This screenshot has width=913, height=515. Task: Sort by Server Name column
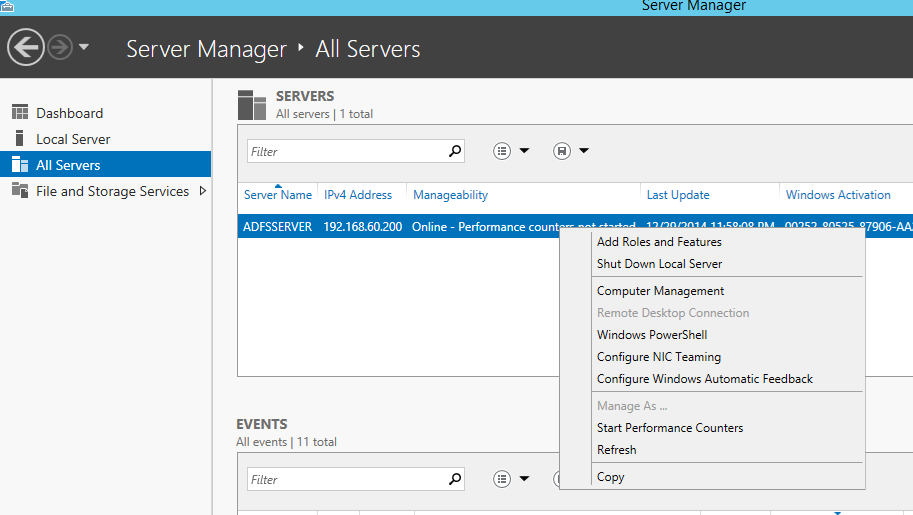click(x=278, y=195)
